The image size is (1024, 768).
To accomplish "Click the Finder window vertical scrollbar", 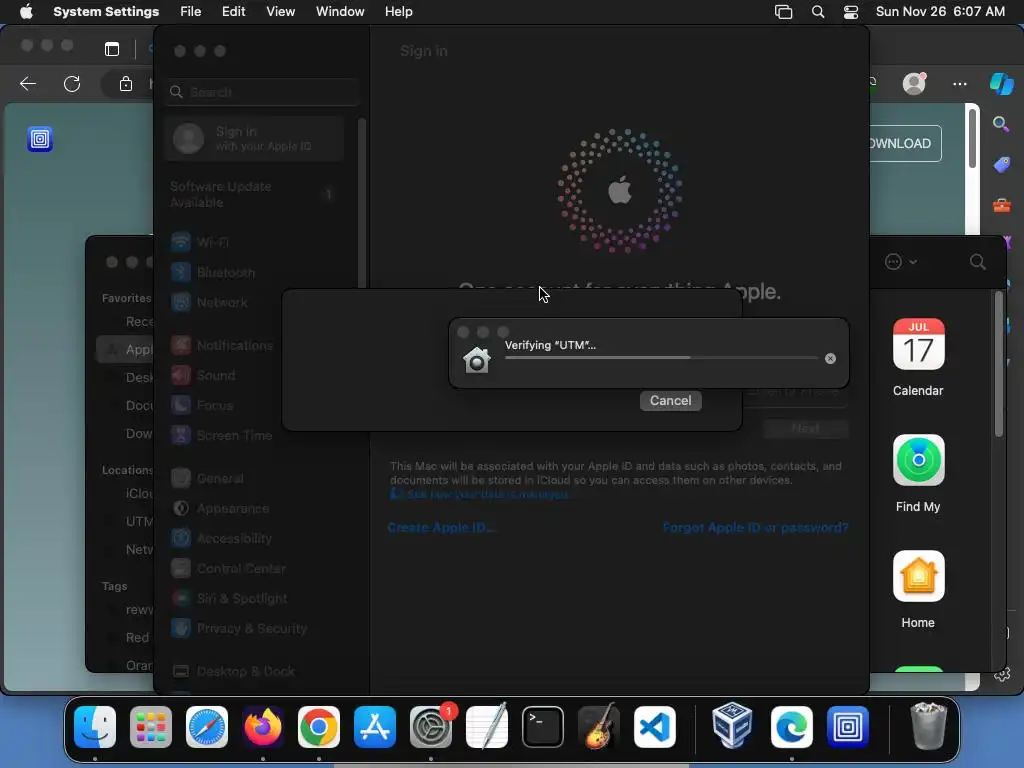I will coord(999,364).
